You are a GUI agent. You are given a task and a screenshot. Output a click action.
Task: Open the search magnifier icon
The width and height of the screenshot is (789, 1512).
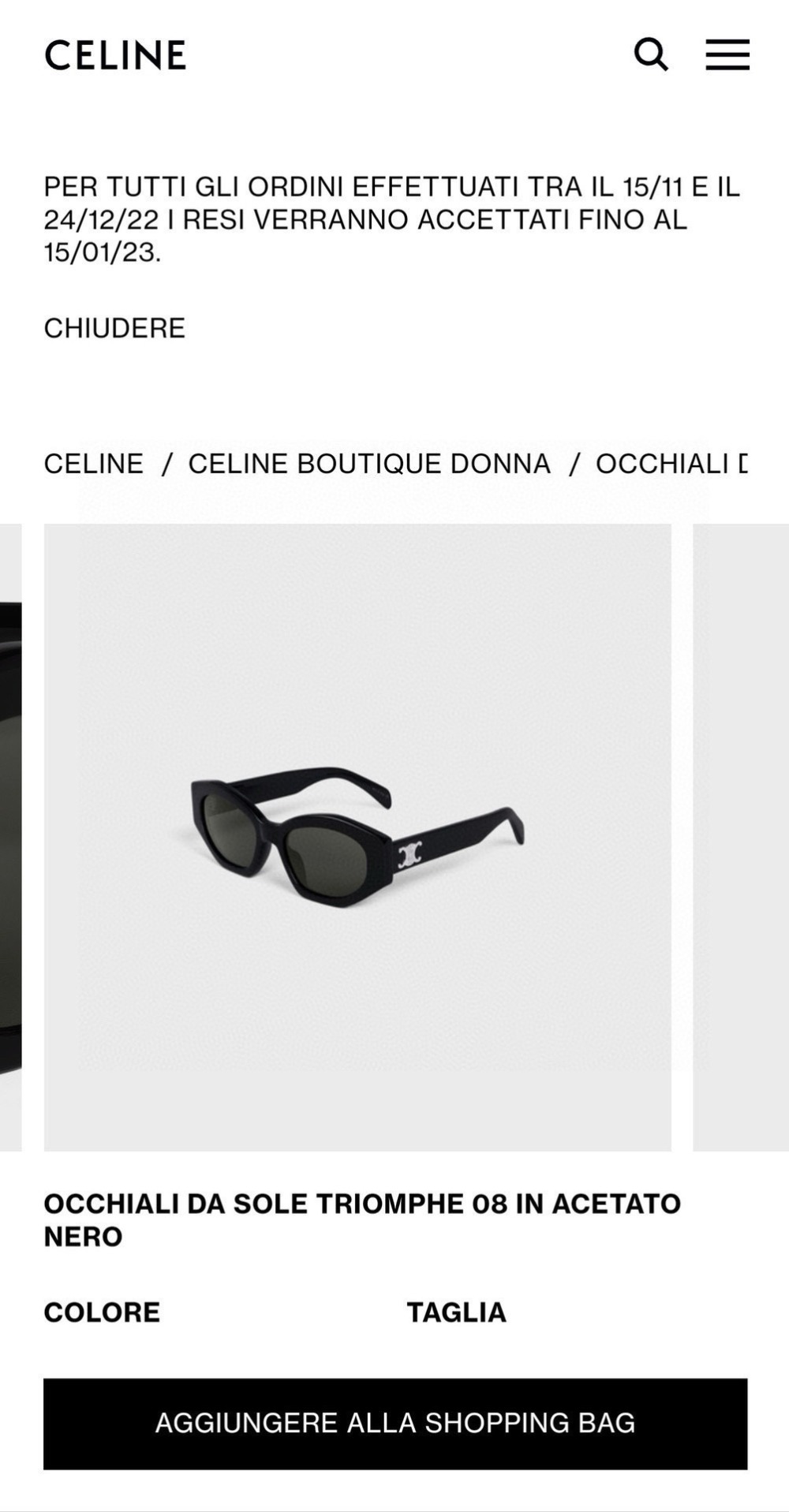click(651, 55)
